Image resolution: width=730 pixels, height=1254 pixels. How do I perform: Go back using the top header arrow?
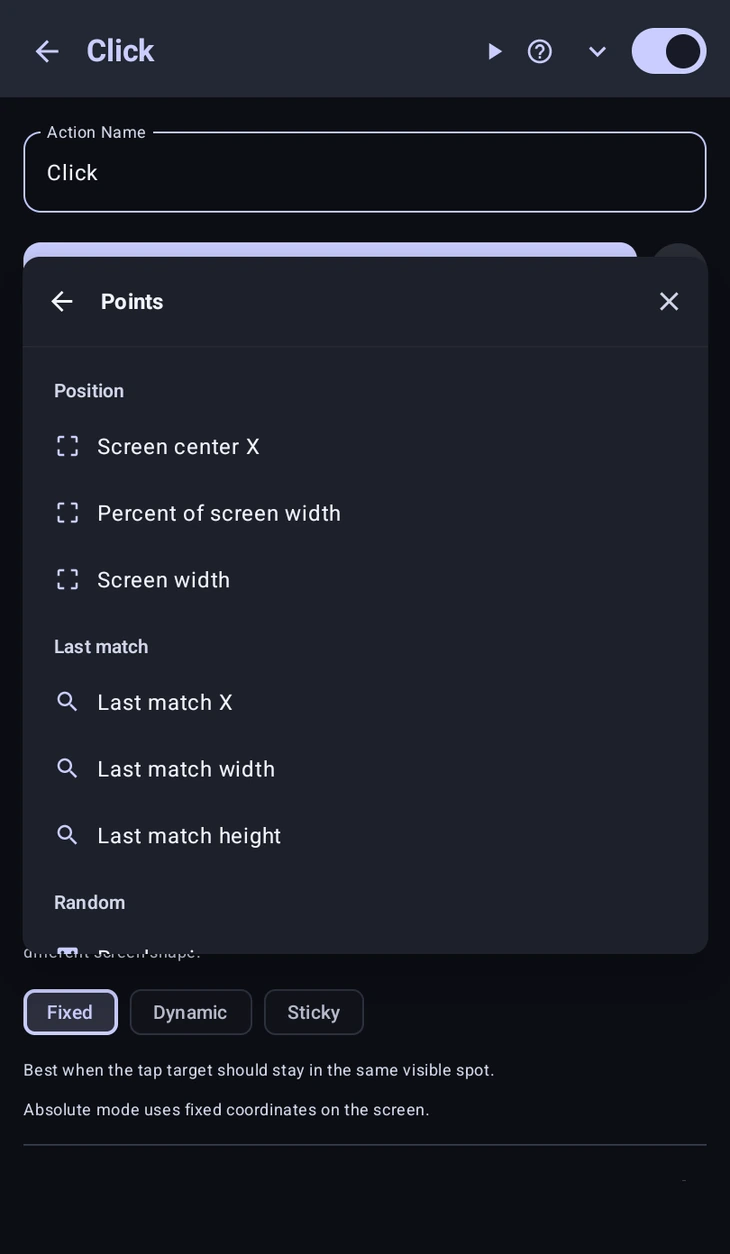(47, 51)
